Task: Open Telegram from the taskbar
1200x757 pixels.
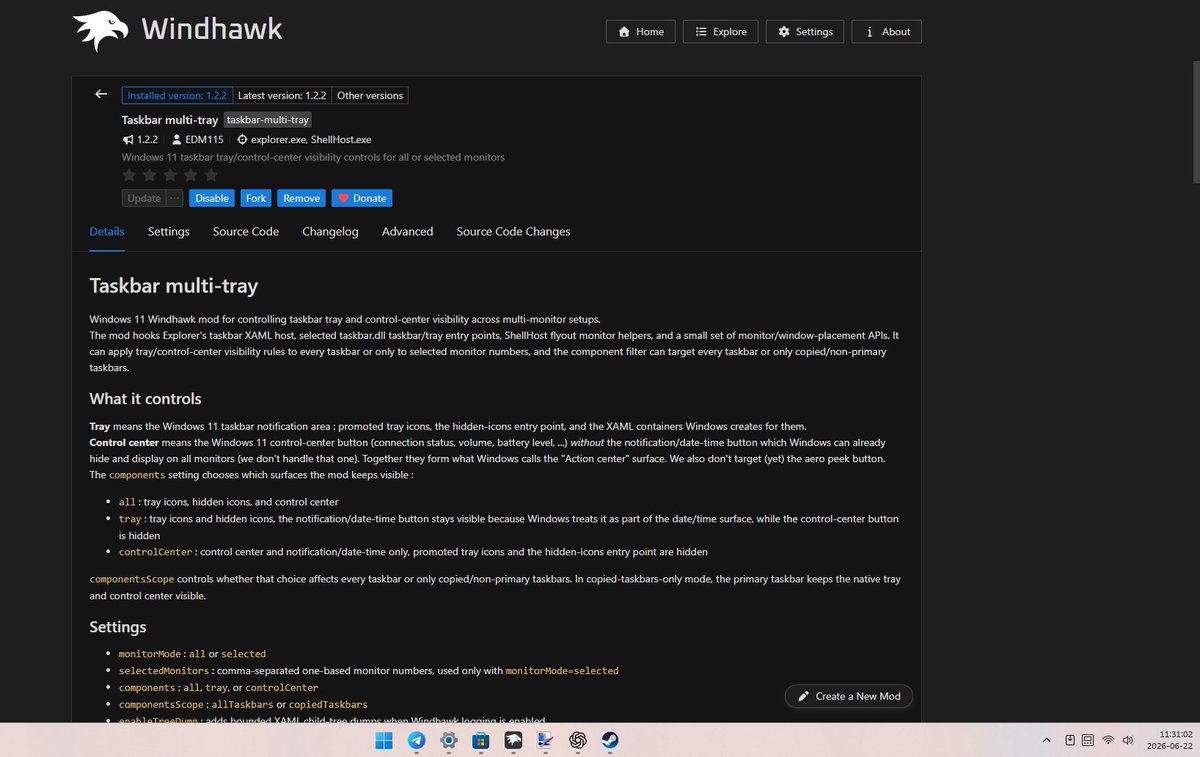Action: [416, 740]
